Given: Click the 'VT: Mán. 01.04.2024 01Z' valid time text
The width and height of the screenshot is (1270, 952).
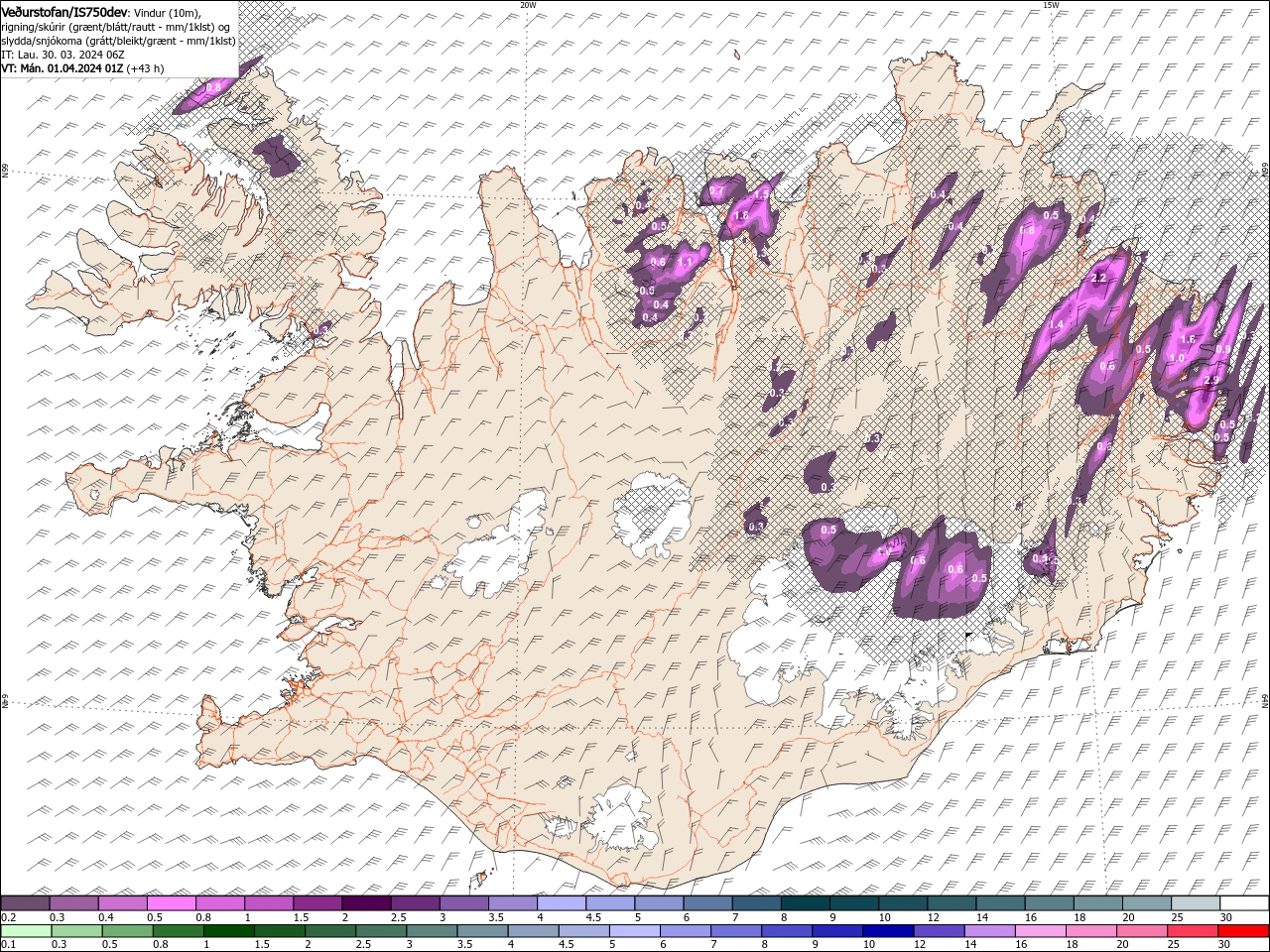Looking at the screenshot, I should (x=63, y=68).
